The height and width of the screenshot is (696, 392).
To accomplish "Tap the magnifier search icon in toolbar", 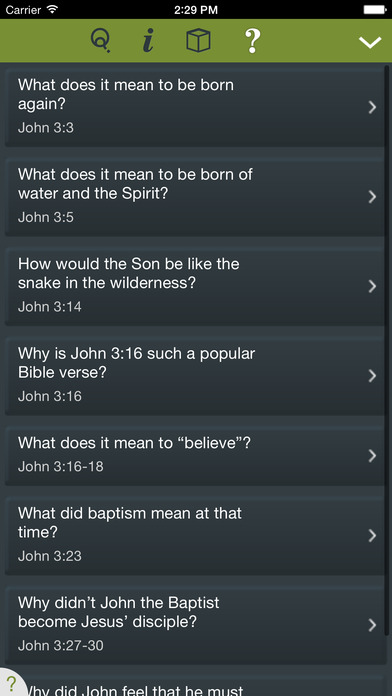I will pyautogui.click(x=101, y=41).
